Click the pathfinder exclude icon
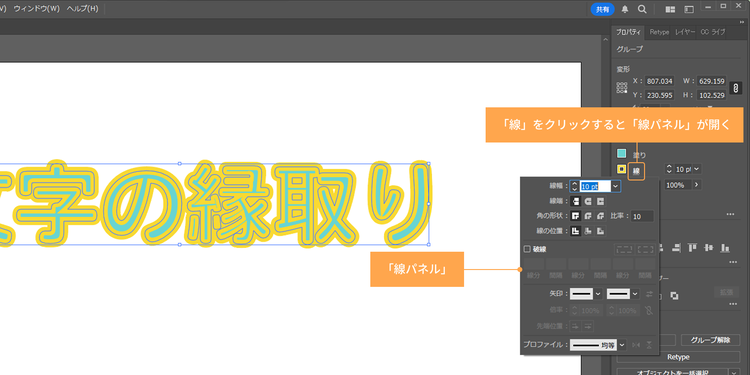Screen dimensions: 750x375 pyautogui.click(x=674, y=296)
